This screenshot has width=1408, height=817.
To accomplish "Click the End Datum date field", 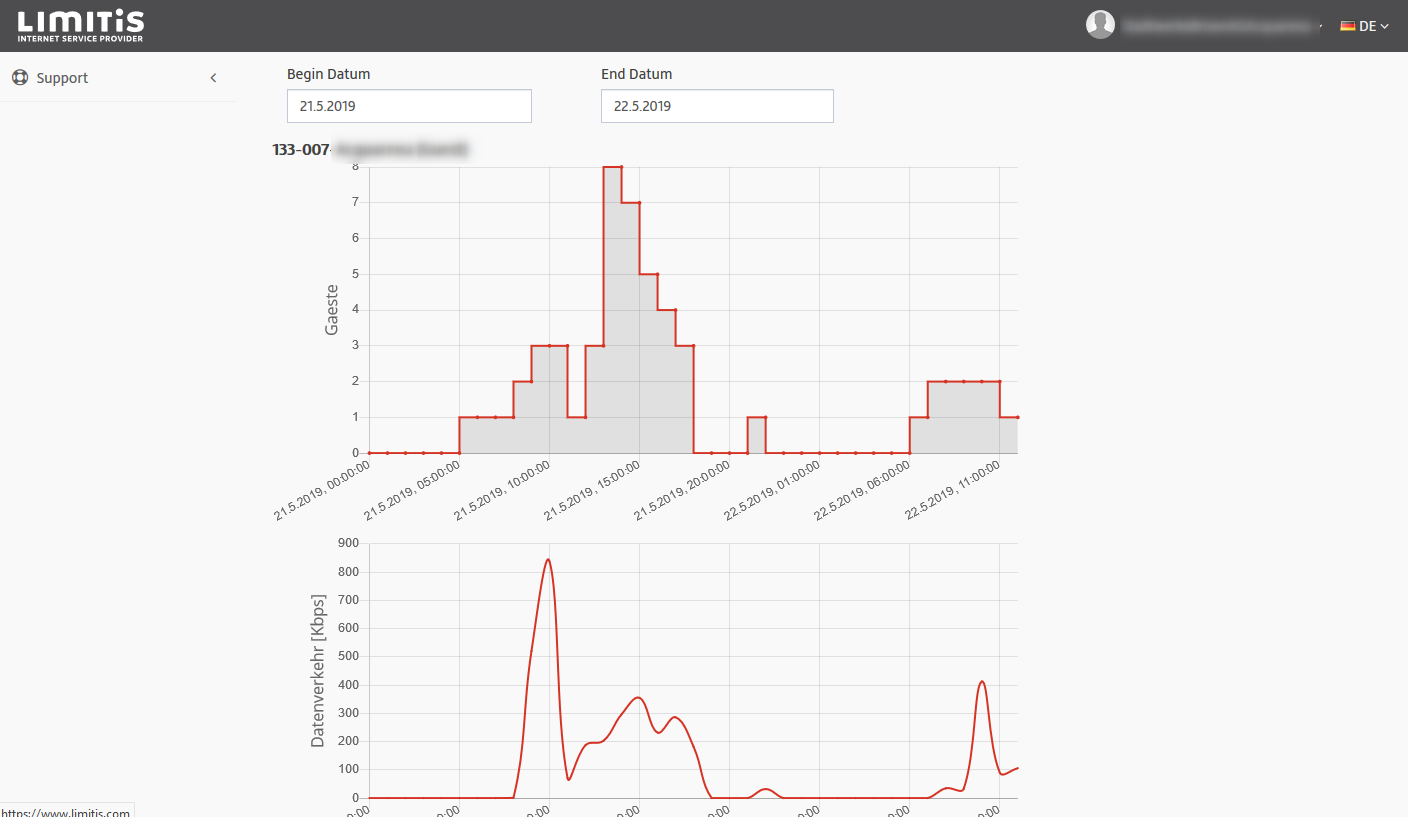I will pyautogui.click(x=717, y=106).
